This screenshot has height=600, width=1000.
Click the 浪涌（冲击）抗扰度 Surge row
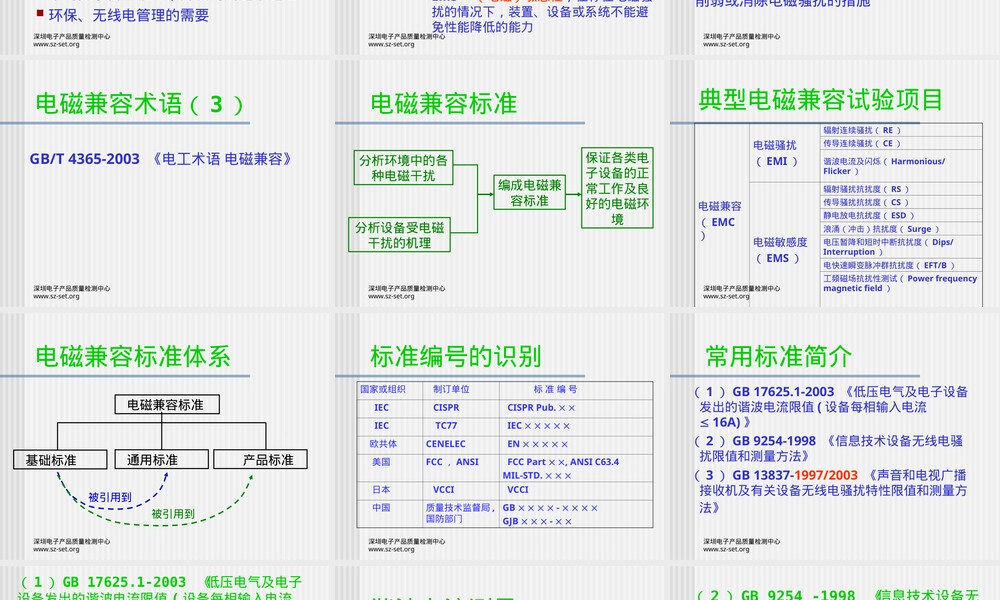click(901, 229)
